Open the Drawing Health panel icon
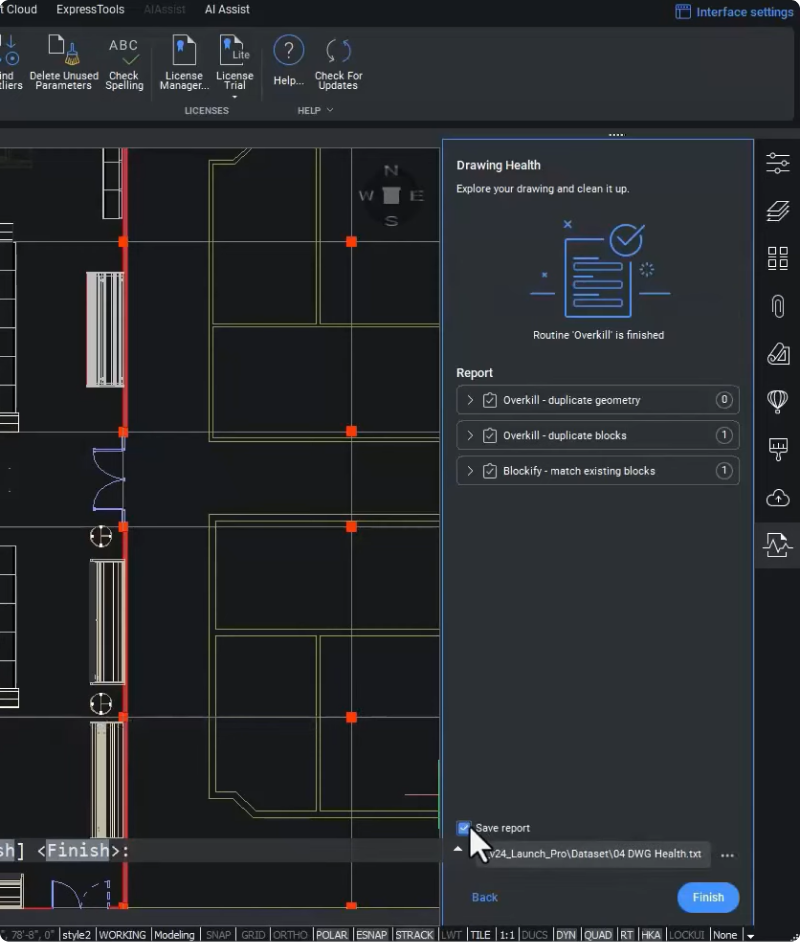The width and height of the screenshot is (800, 942). (777, 545)
